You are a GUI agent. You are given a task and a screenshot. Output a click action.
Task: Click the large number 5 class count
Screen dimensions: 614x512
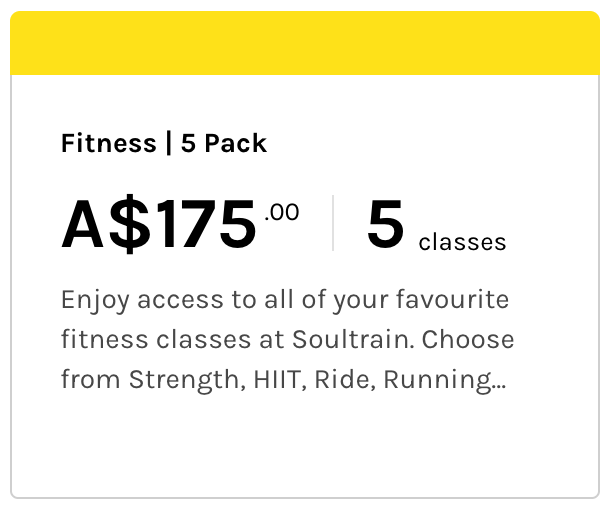(x=385, y=224)
